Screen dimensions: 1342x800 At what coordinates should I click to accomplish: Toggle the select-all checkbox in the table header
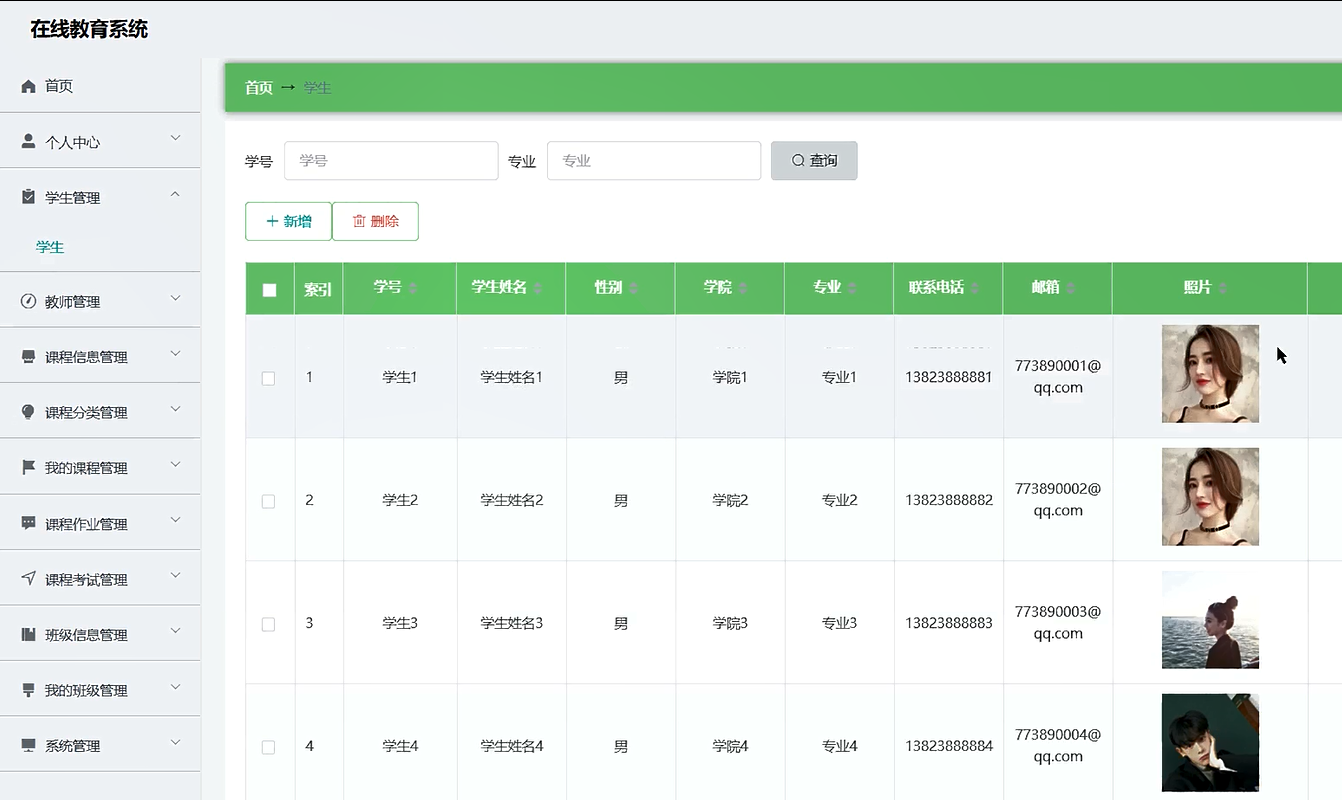(x=269, y=290)
